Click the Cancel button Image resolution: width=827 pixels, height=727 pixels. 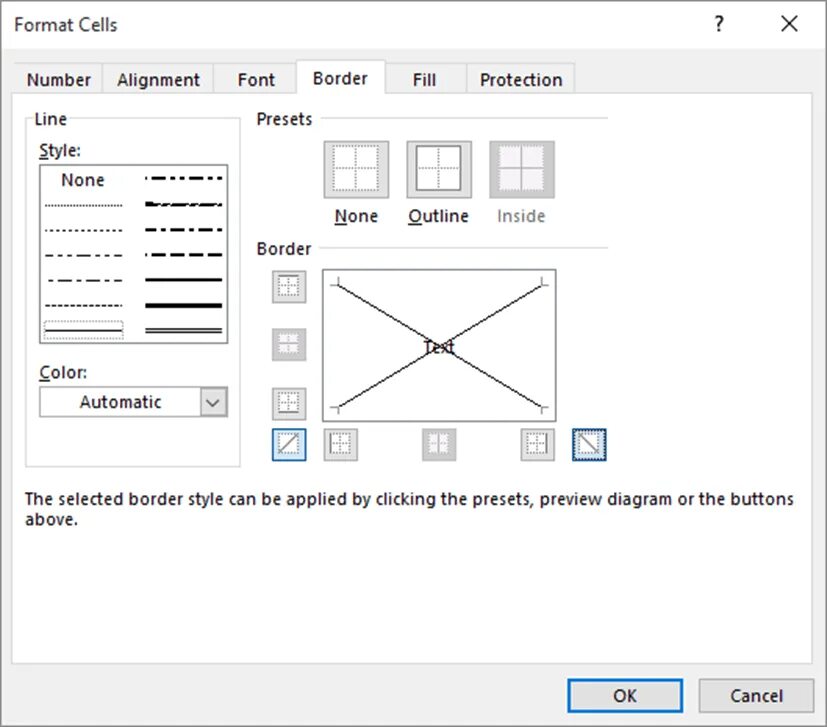pos(756,696)
